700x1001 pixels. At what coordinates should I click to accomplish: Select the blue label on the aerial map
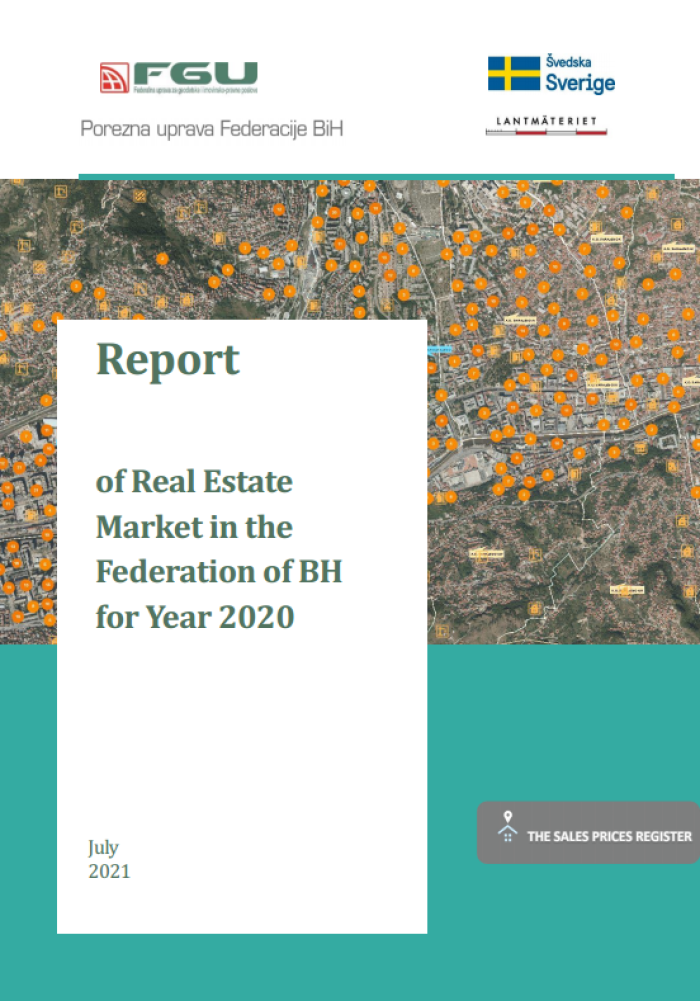[x=439, y=349]
